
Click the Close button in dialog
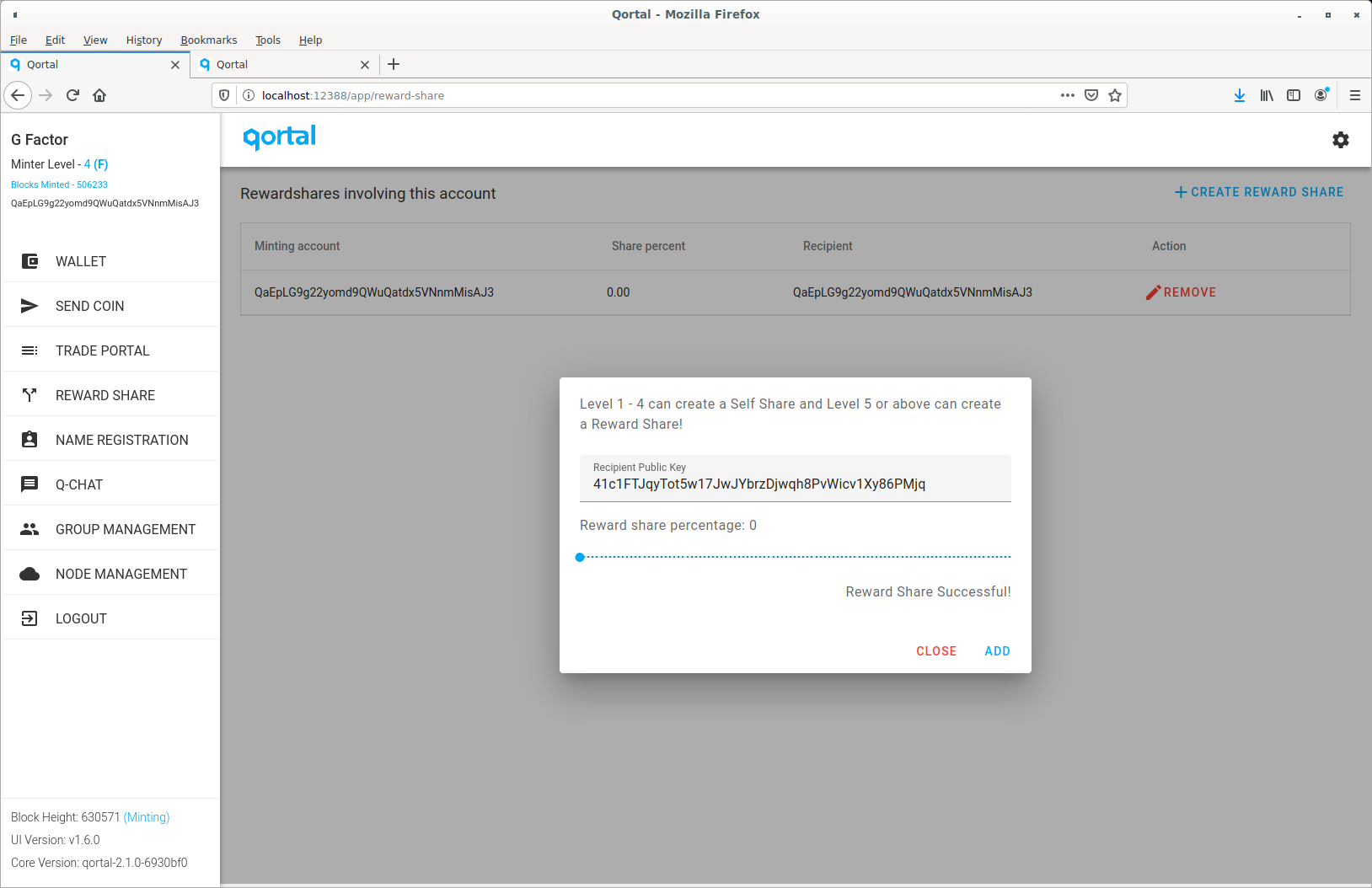pos(936,651)
